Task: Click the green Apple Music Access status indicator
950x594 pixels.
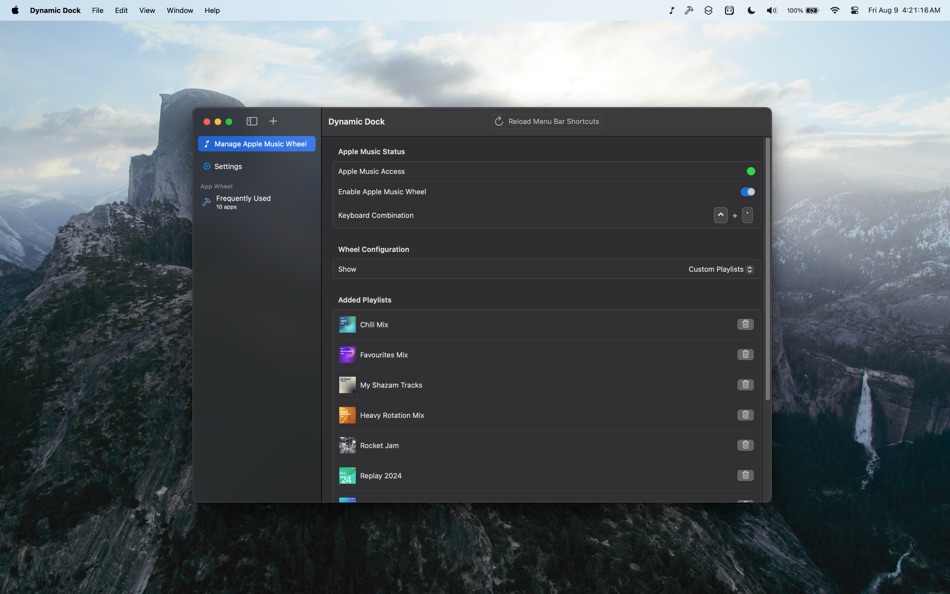Action: click(x=751, y=171)
